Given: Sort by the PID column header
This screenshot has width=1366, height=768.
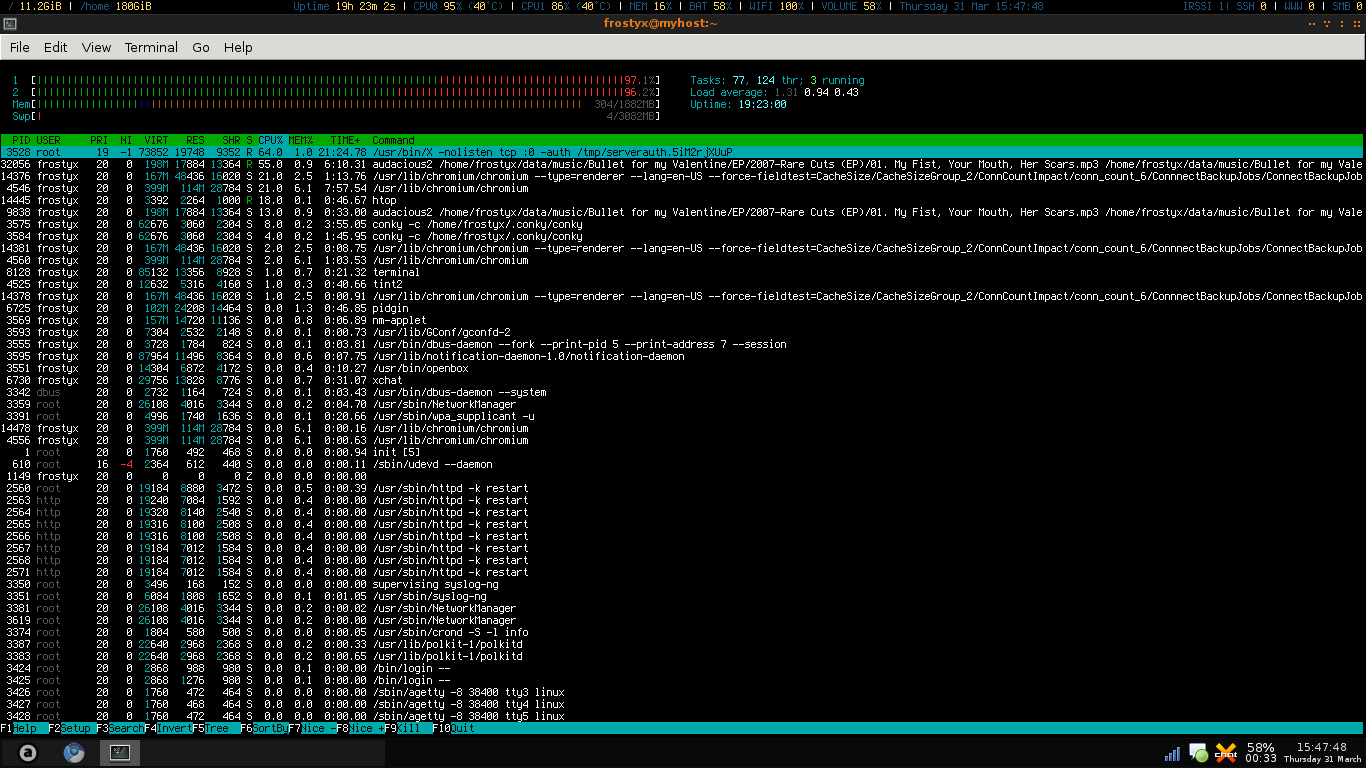Looking at the screenshot, I should pyautogui.click(x=21, y=140).
